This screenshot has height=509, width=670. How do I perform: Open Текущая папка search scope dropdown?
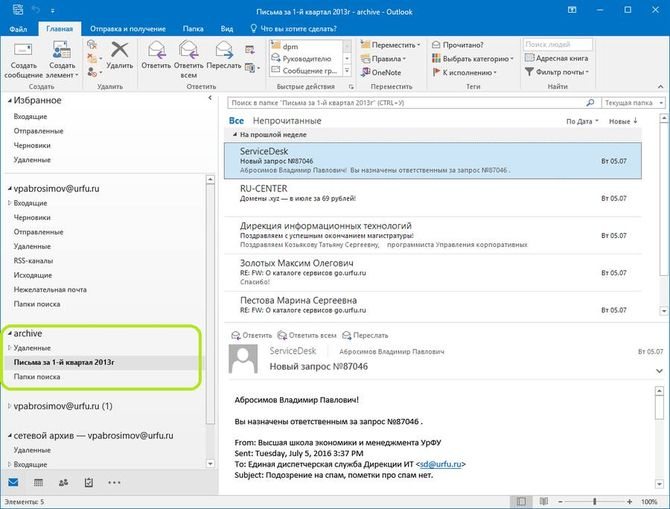tap(633, 103)
